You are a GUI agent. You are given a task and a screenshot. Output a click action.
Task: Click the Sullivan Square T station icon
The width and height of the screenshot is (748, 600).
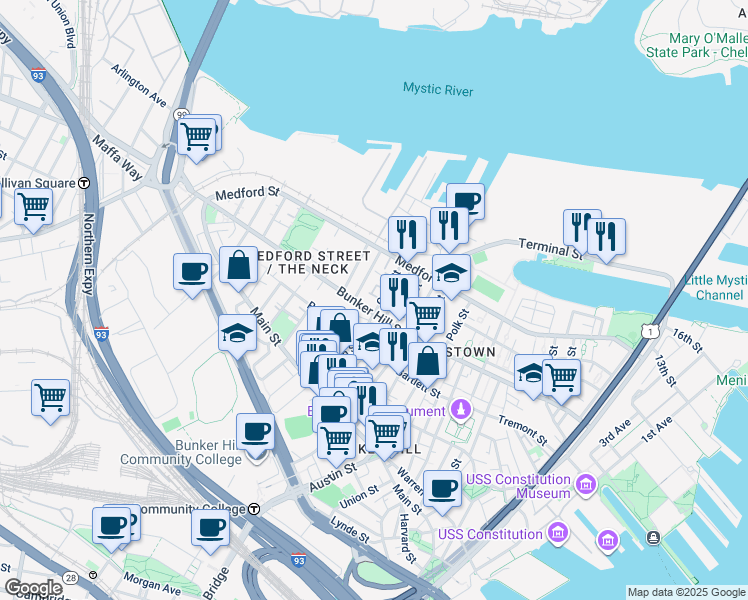point(84,183)
